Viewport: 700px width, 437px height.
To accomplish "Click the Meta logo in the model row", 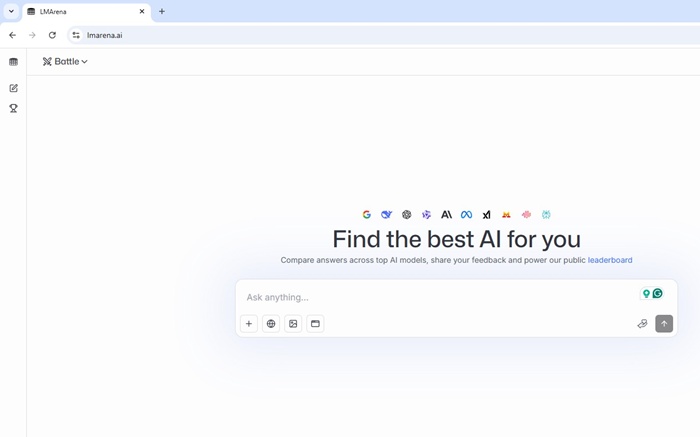I will (x=466, y=215).
